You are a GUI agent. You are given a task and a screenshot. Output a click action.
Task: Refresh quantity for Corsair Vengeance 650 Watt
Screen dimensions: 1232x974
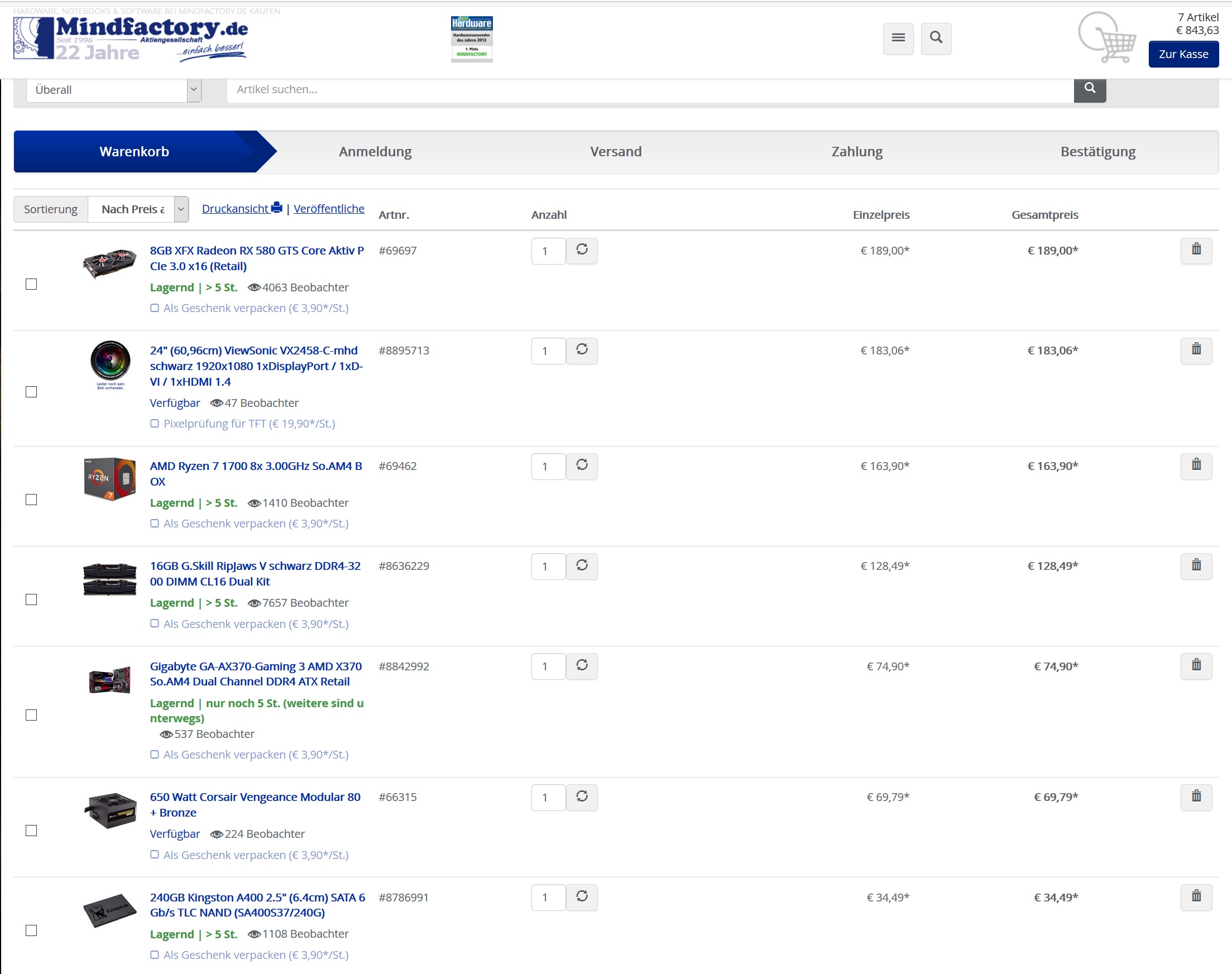582,797
